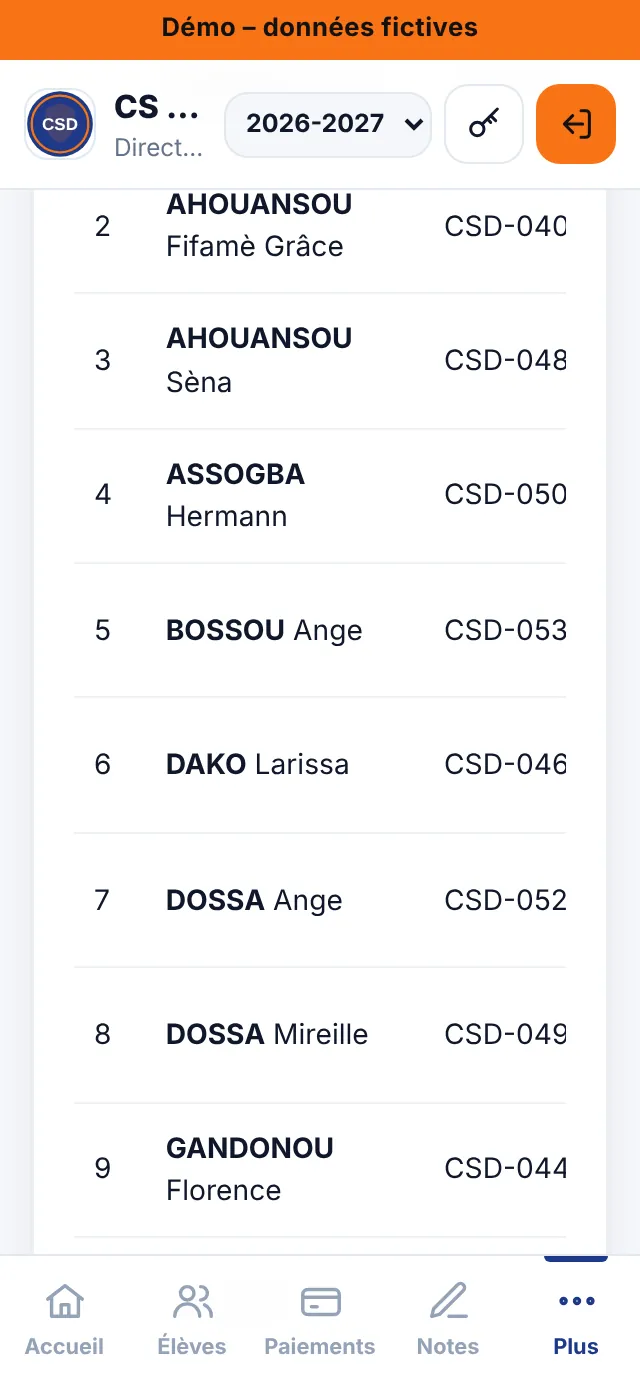
Task: Open the Paiements card icon
Action: [x=320, y=1302]
